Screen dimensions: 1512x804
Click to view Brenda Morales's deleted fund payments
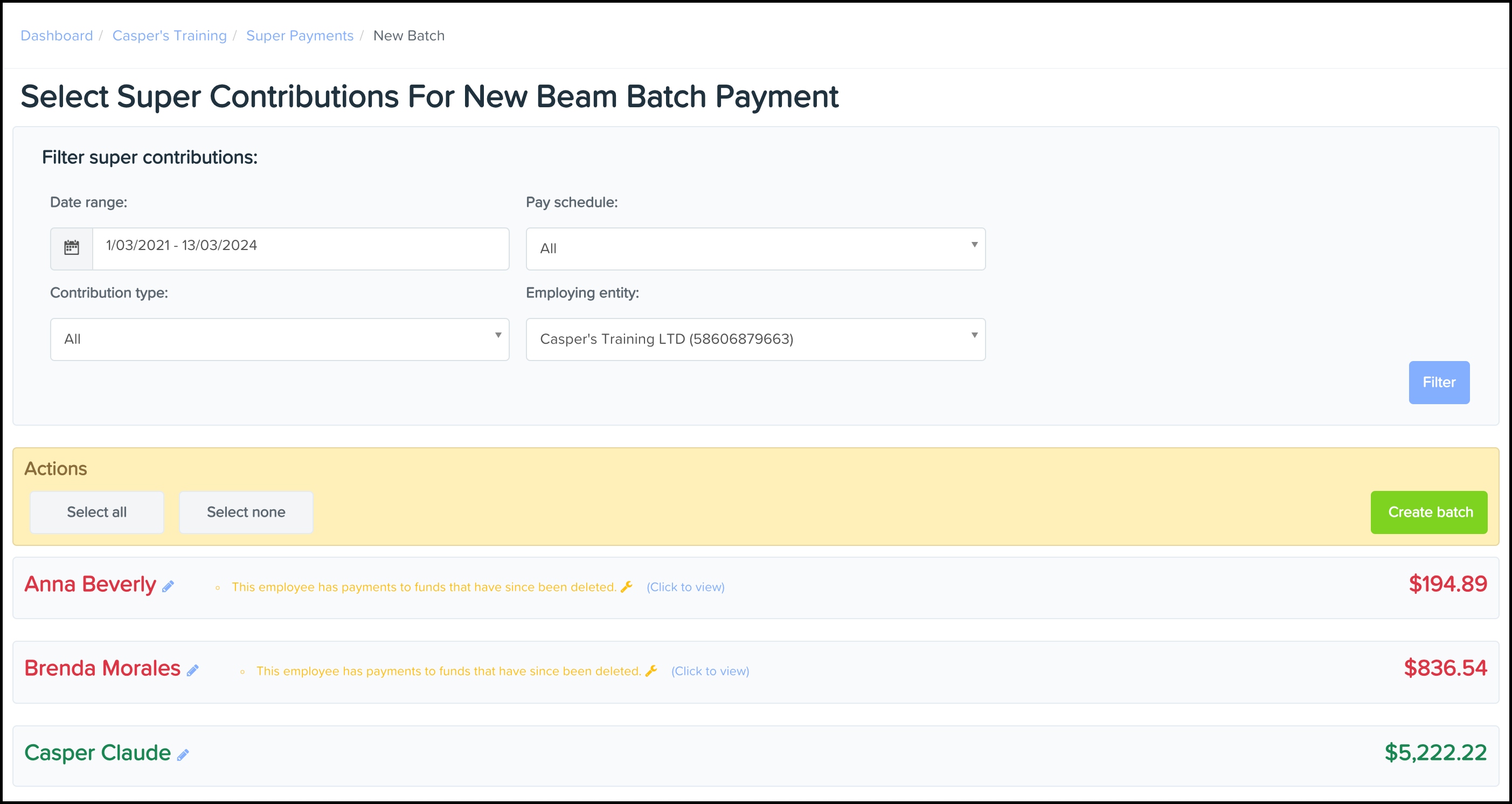click(x=710, y=671)
